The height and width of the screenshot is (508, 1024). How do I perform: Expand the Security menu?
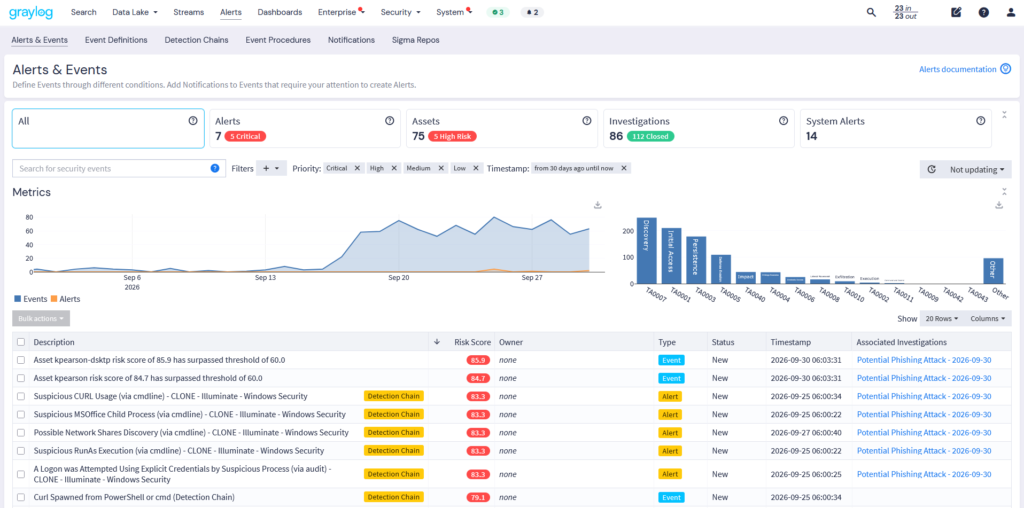tap(400, 12)
